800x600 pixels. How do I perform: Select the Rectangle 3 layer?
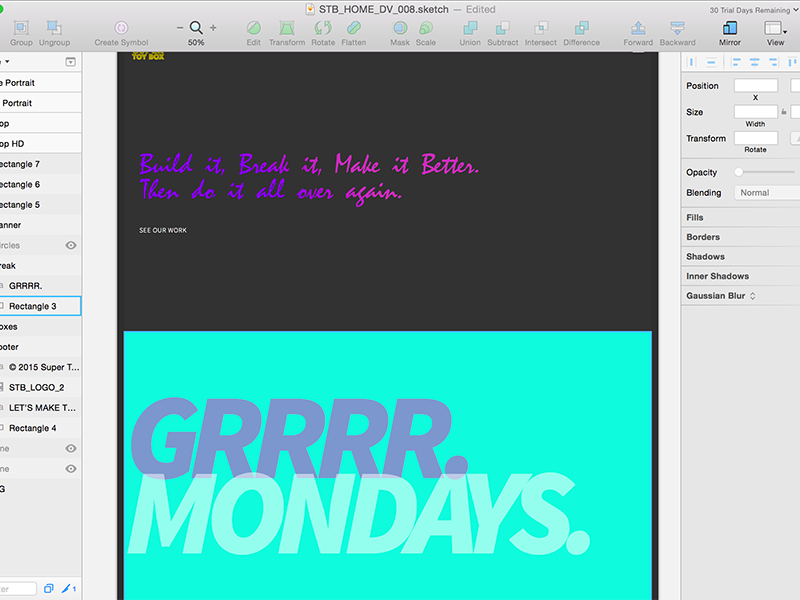(40, 306)
